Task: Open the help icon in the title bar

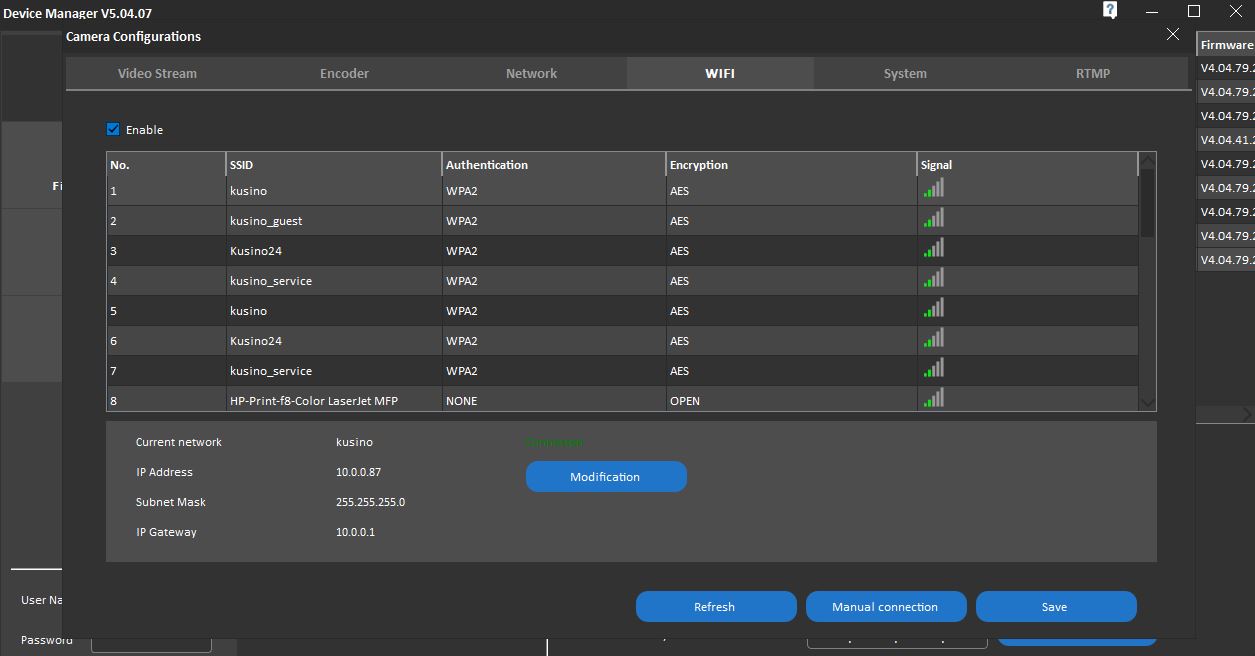Action: click(x=1110, y=11)
